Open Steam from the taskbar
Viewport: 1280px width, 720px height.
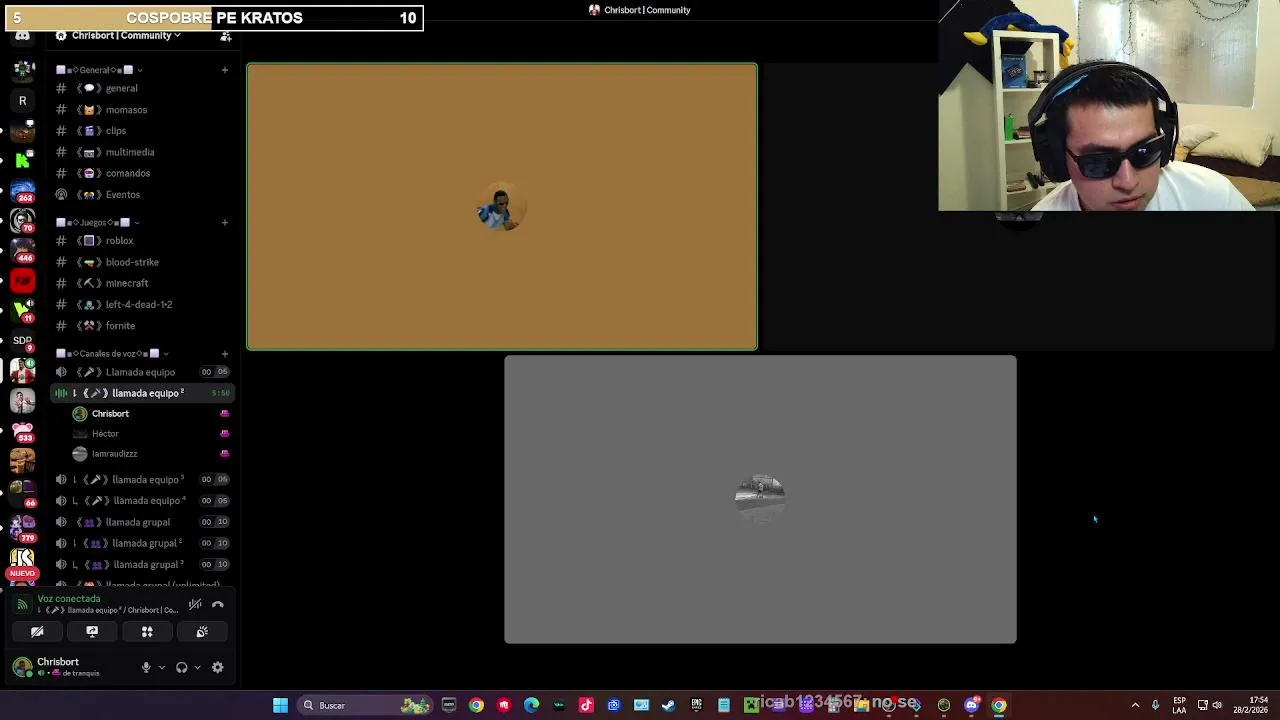668,705
